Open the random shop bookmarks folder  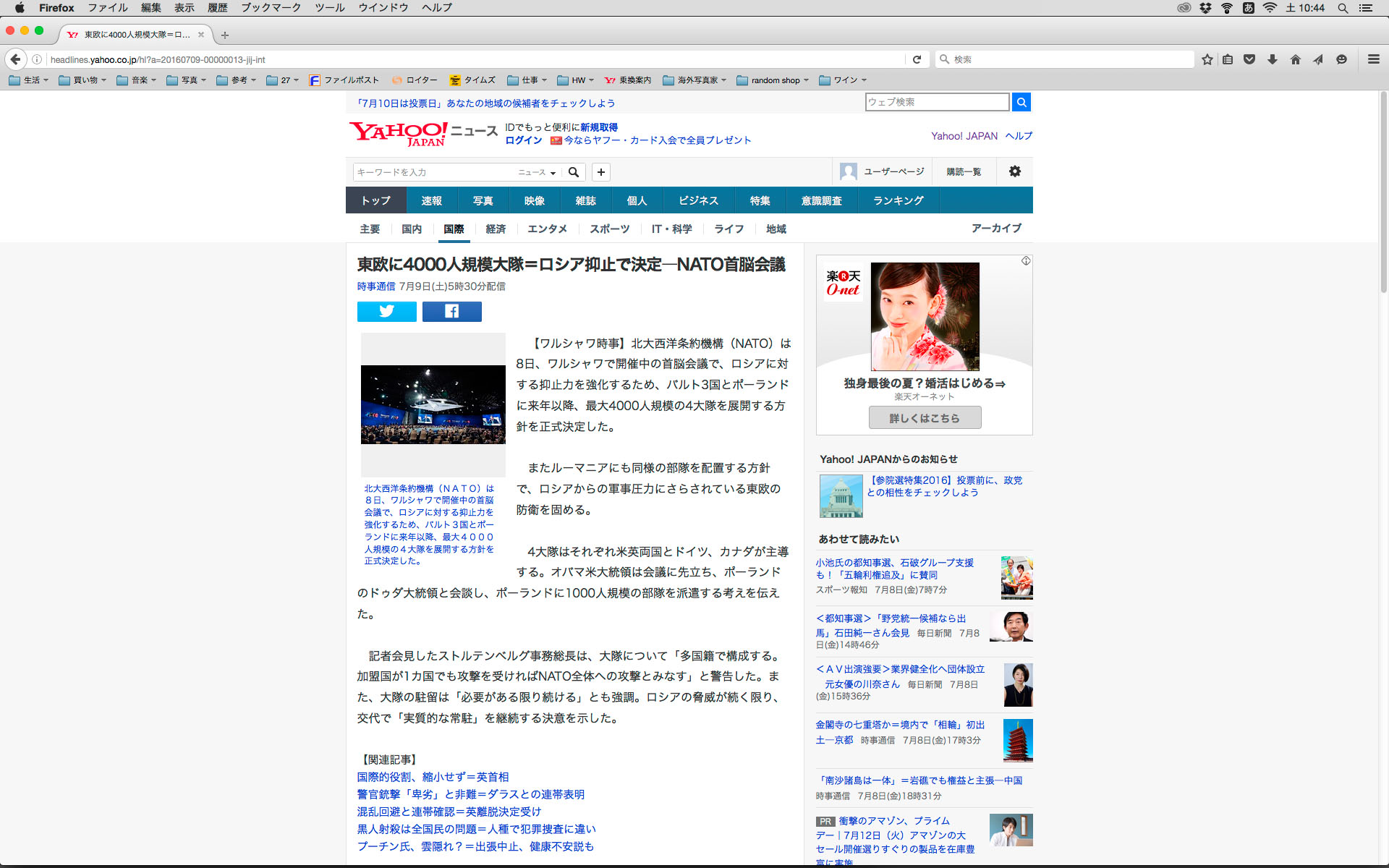click(x=773, y=80)
